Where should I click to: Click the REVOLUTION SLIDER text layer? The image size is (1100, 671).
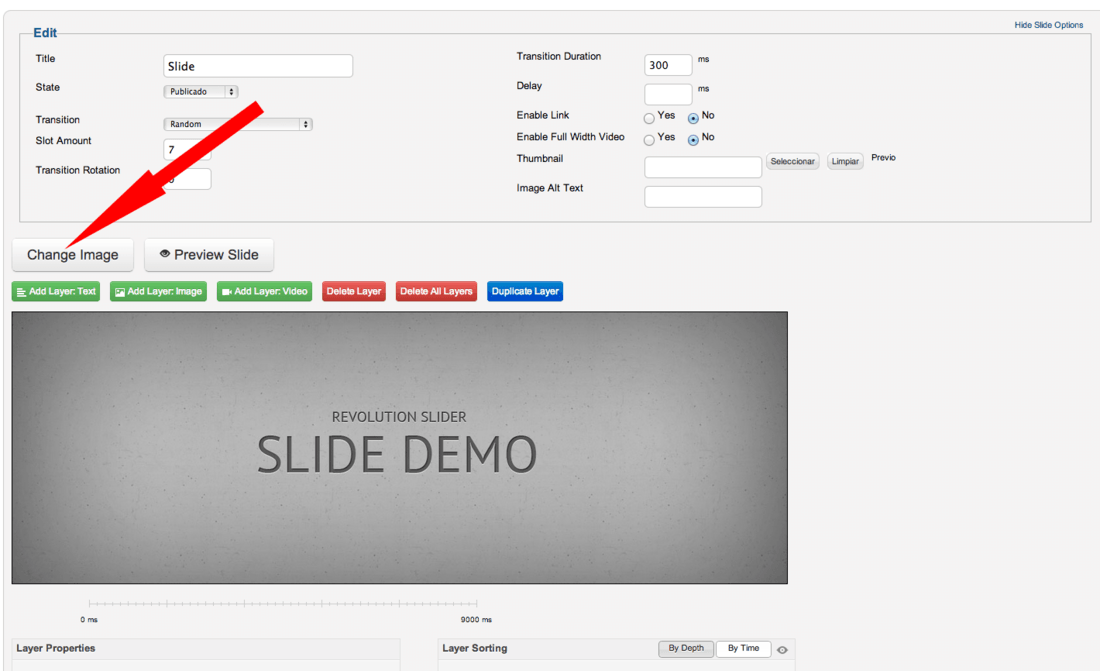398,417
